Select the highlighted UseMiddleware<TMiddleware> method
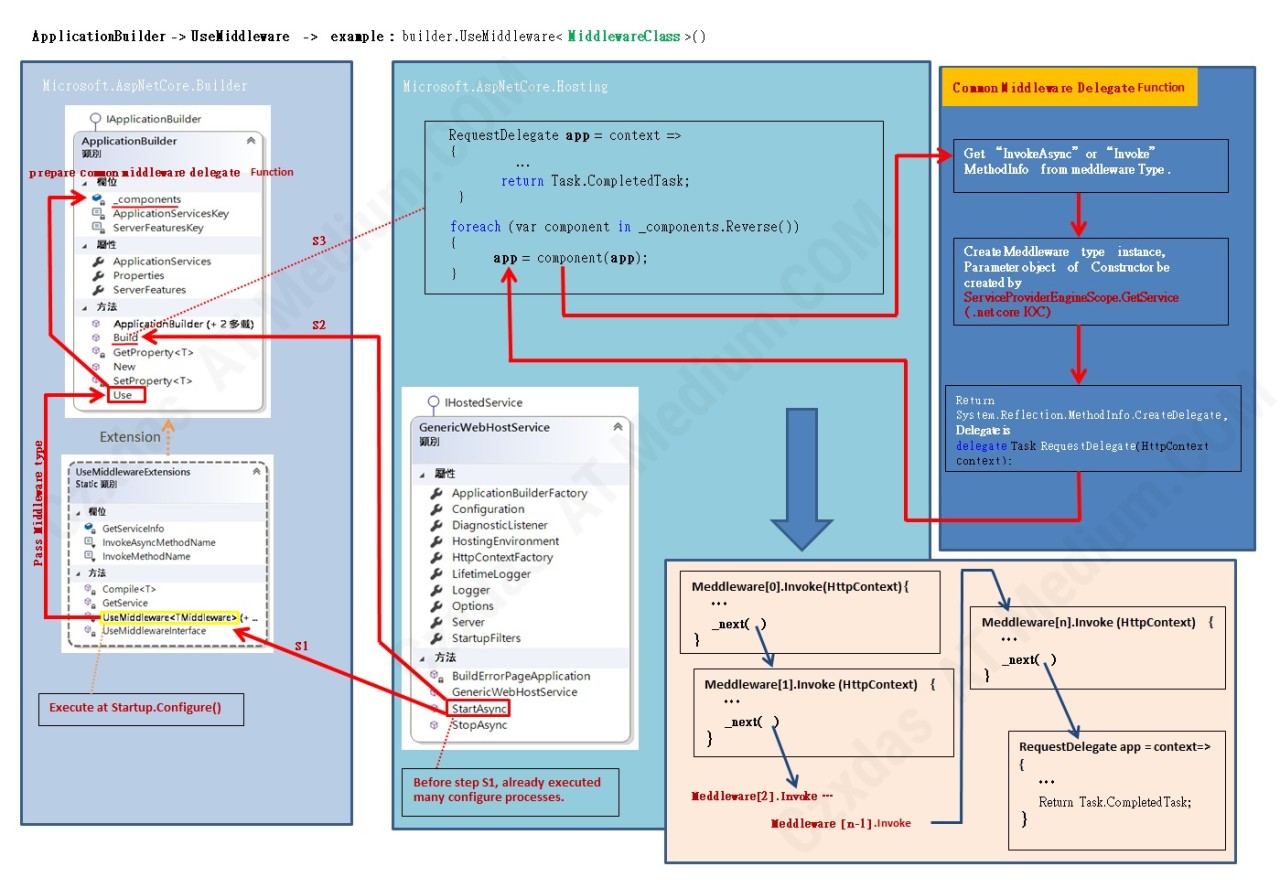This screenshot has height=888, width=1280. 169,618
